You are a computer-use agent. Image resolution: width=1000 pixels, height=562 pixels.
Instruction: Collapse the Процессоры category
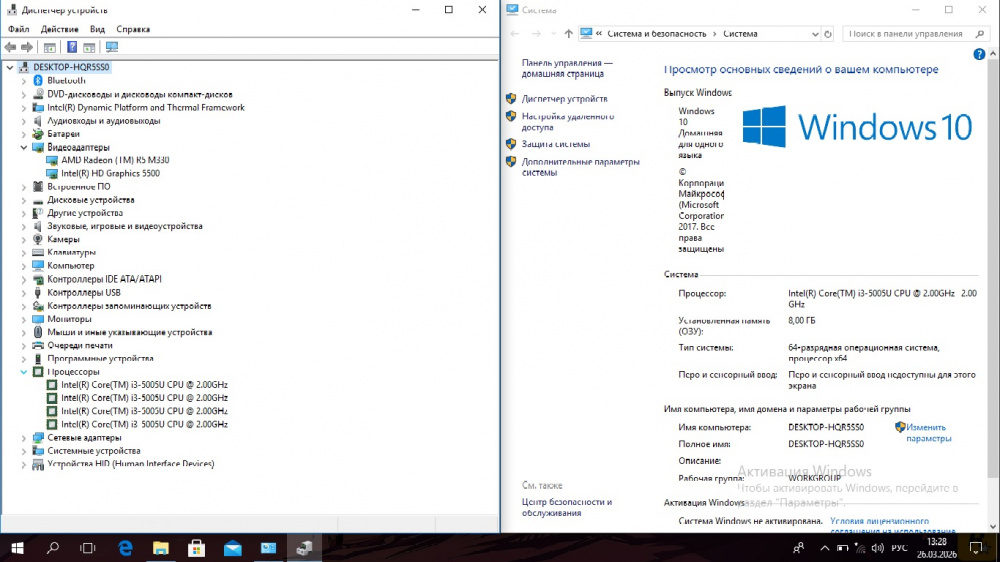click(24, 372)
